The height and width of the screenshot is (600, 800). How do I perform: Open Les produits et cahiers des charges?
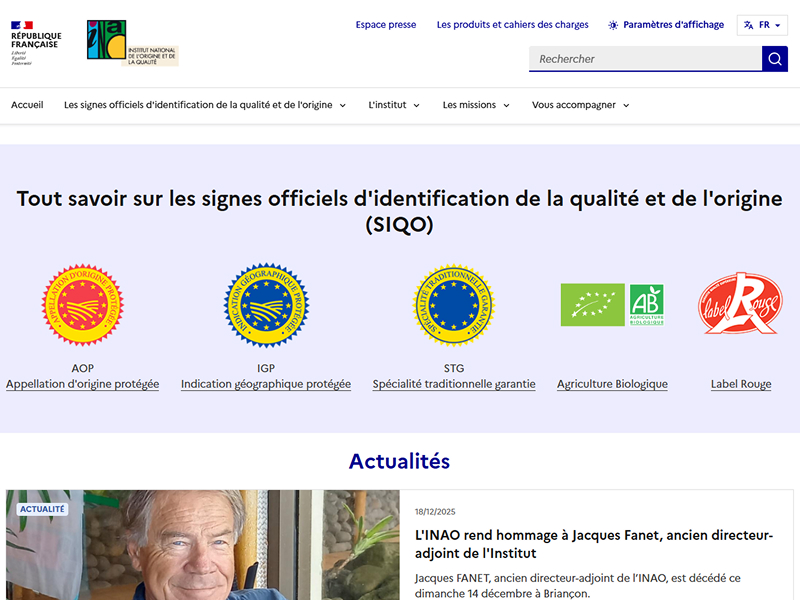coord(512,24)
